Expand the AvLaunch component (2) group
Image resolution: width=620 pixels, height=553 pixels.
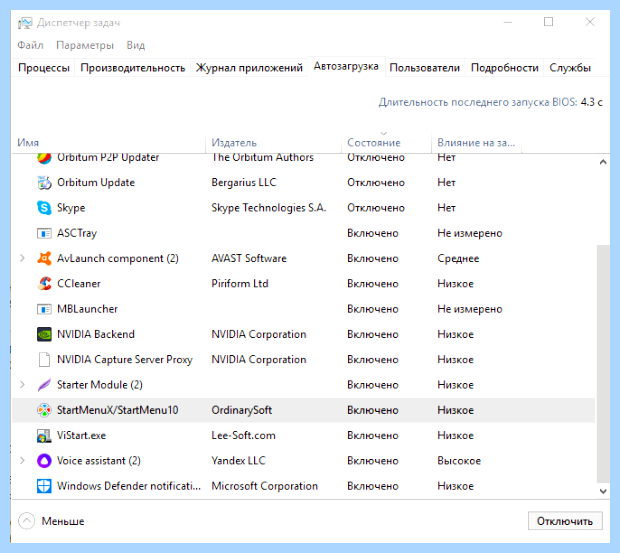pyautogui.click(x=23, y=259)
